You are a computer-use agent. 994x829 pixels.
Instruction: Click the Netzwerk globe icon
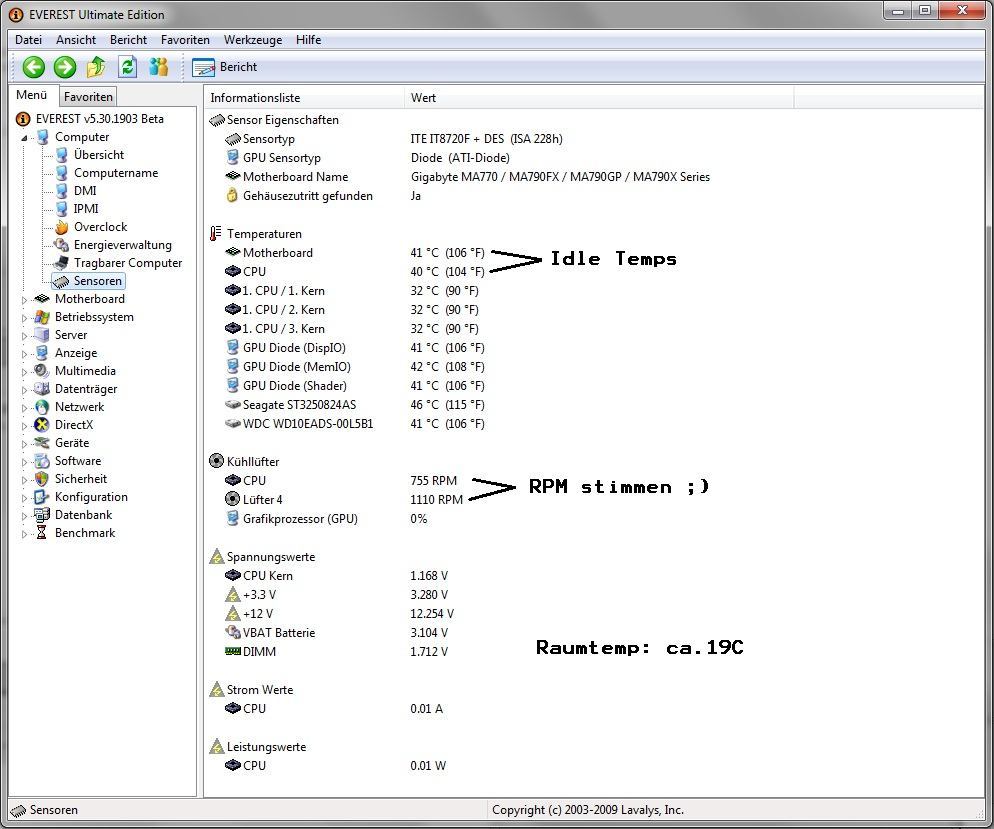point(42,407)
